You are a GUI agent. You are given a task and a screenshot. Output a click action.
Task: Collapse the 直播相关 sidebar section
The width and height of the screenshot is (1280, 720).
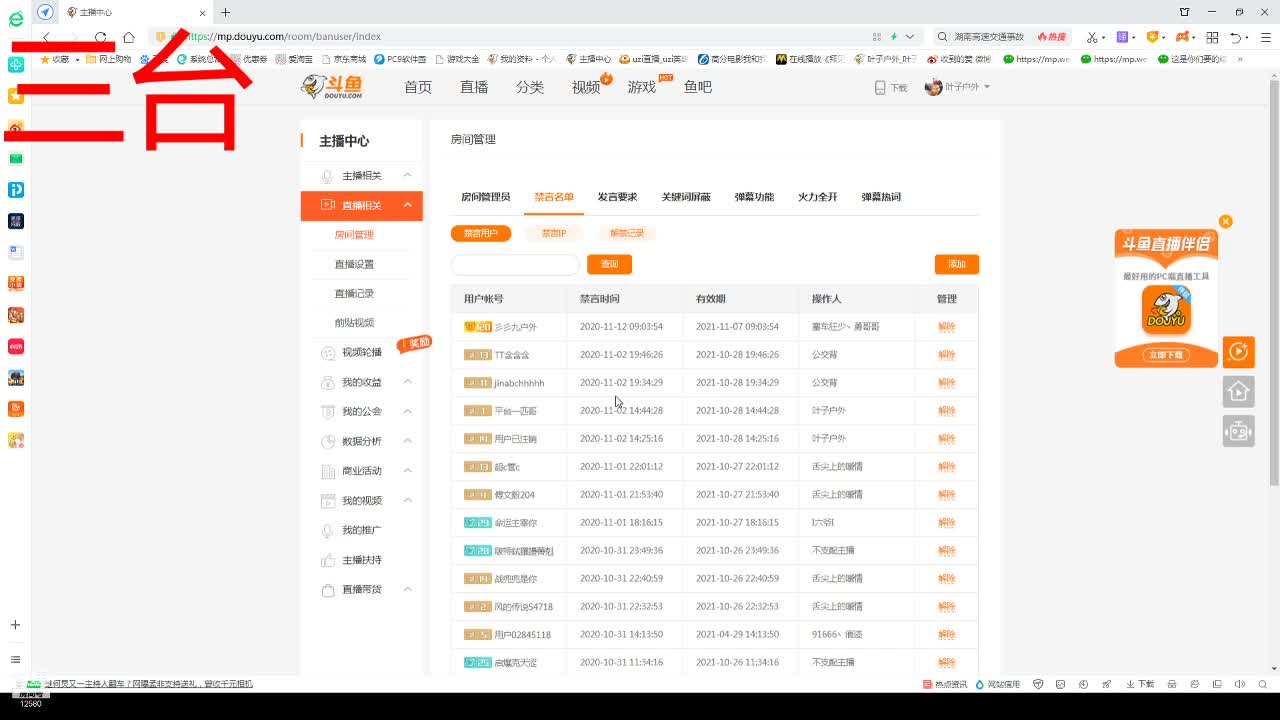pos(361,205)
